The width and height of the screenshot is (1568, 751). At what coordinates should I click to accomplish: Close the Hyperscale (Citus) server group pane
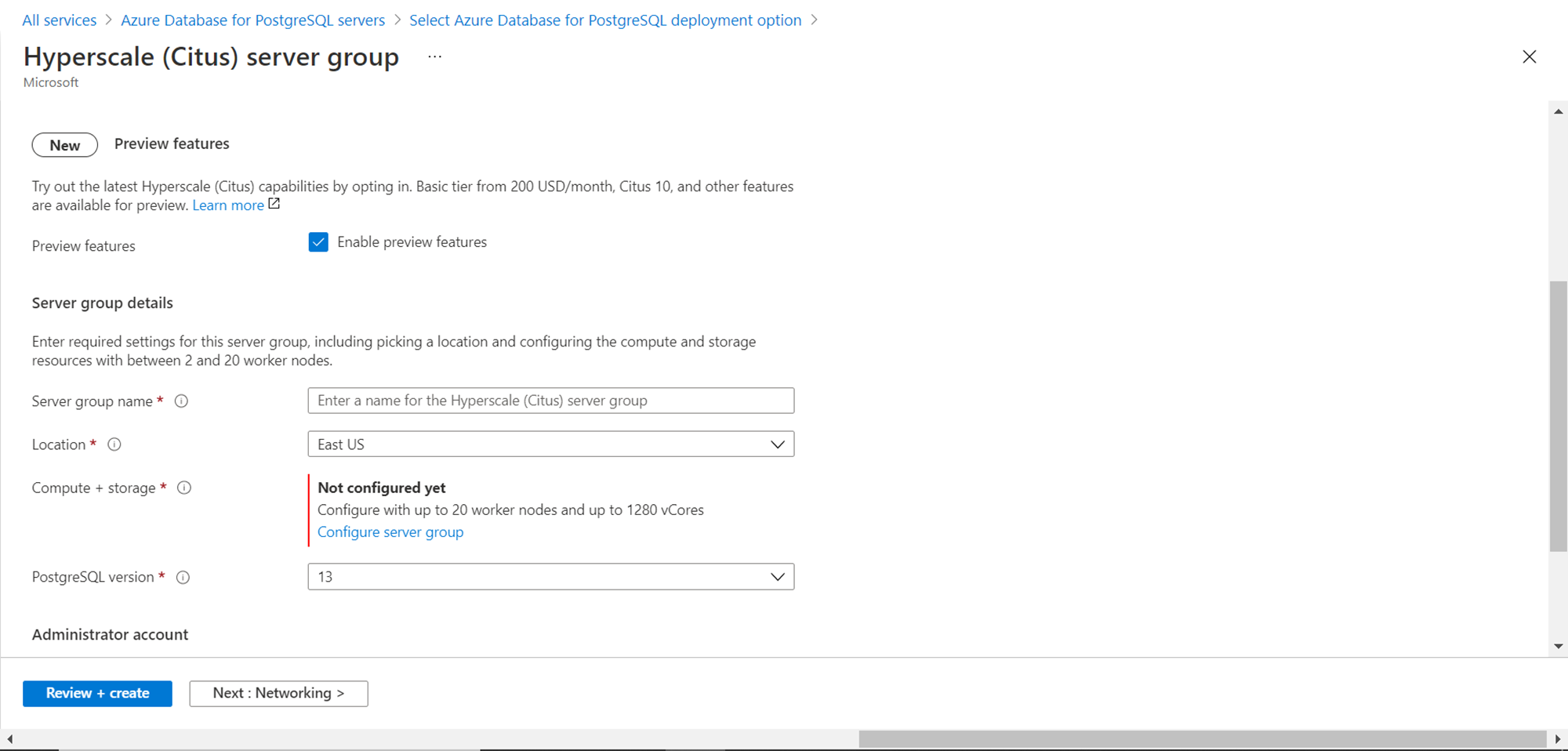point(1529,57)
